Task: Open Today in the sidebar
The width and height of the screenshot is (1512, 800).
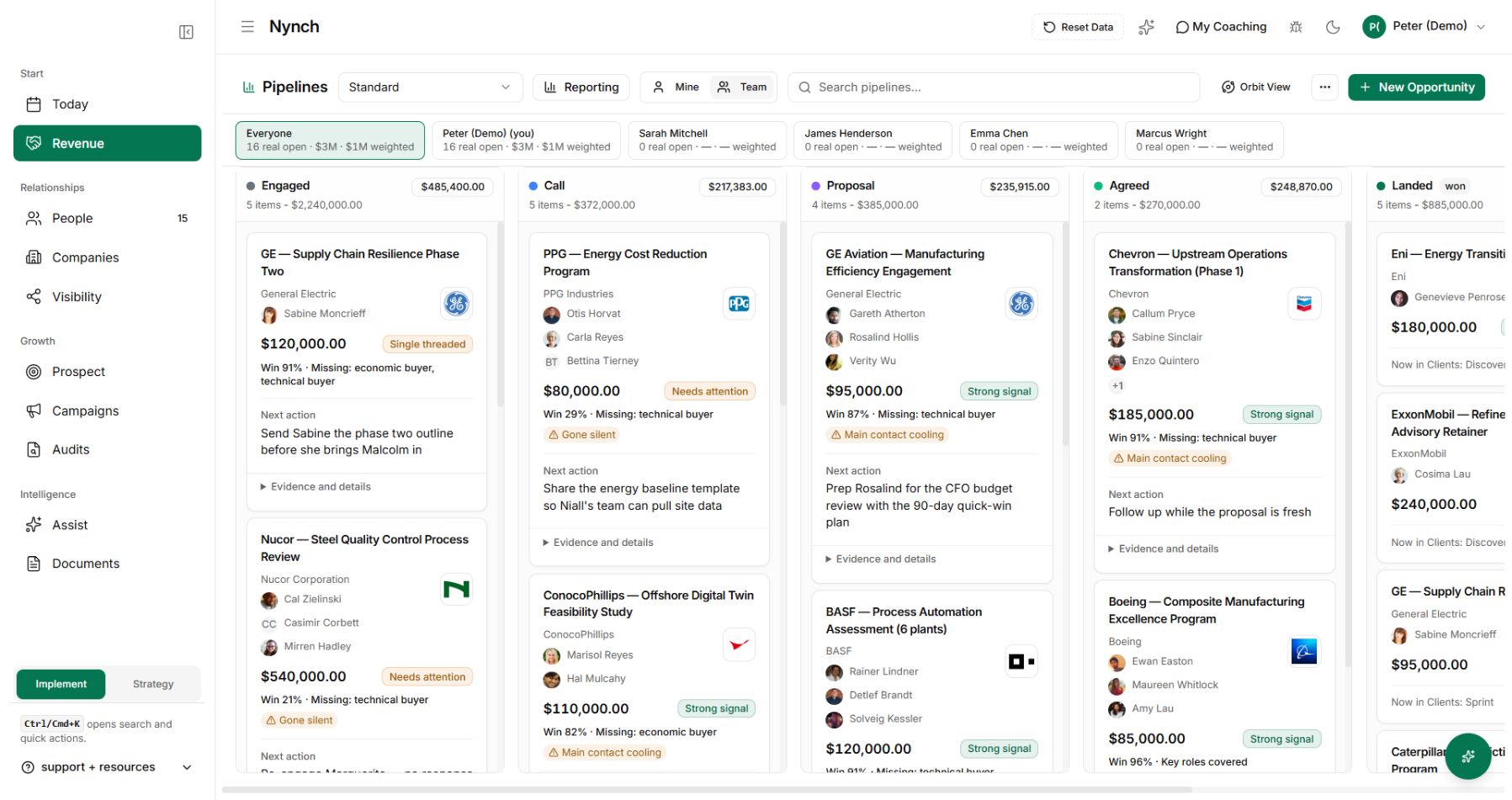Action: 107,104
